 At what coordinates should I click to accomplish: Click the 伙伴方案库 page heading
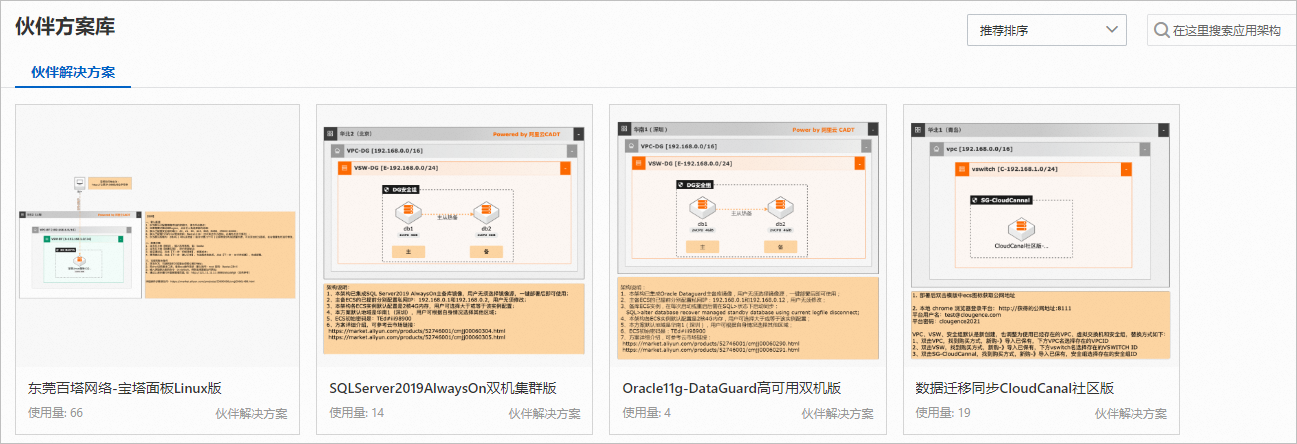click(65, 27)
